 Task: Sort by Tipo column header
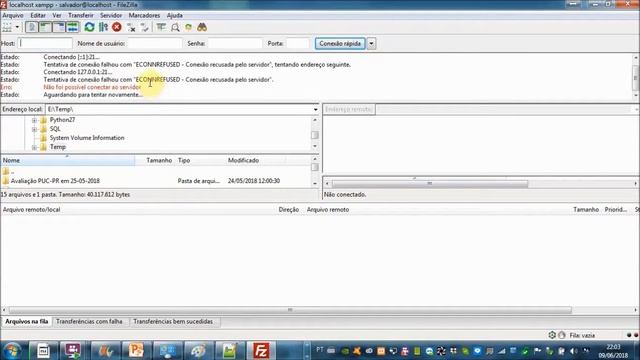[200, 160]
